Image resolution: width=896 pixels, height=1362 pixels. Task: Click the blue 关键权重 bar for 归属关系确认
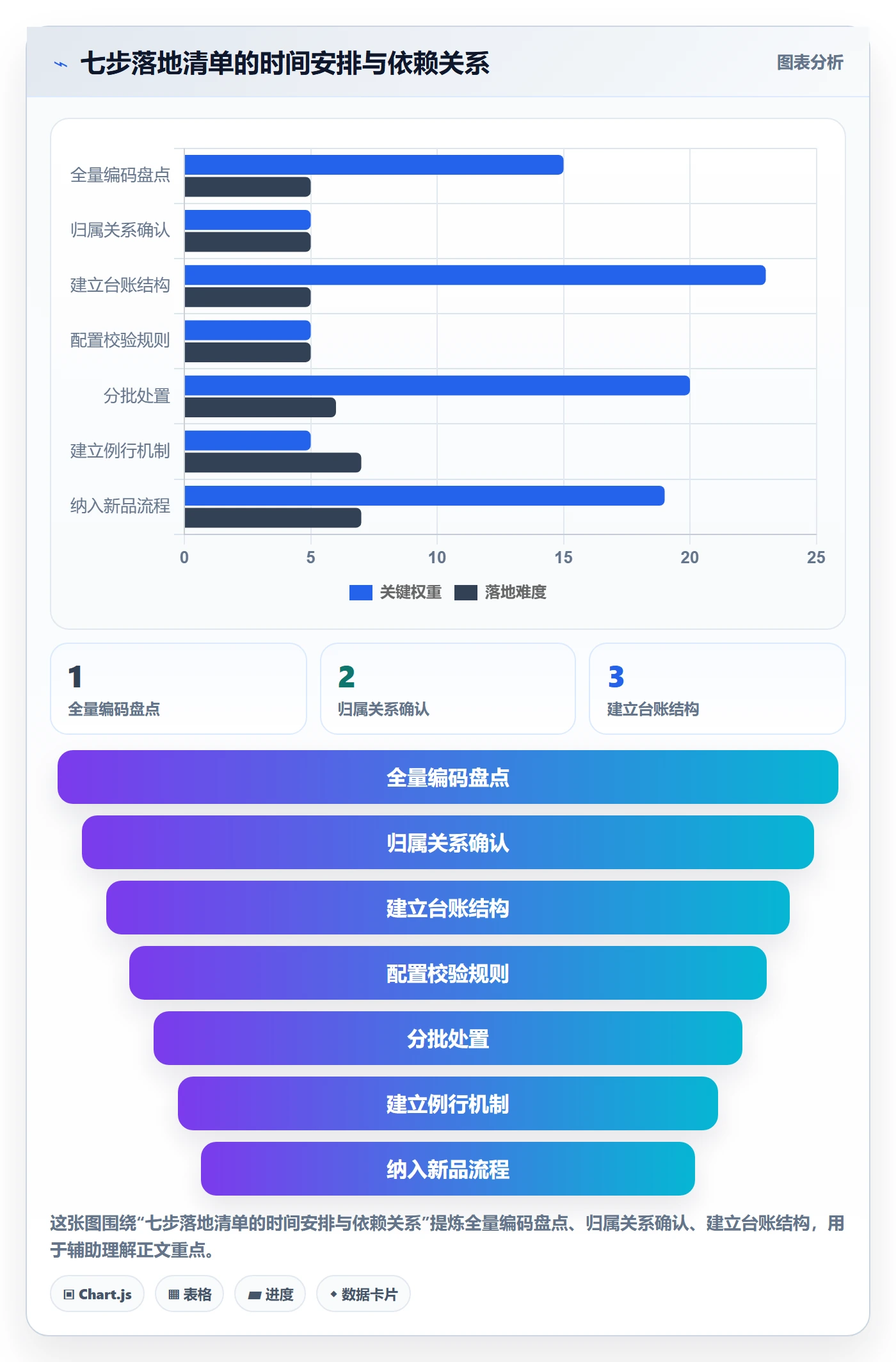click(248, 220)
